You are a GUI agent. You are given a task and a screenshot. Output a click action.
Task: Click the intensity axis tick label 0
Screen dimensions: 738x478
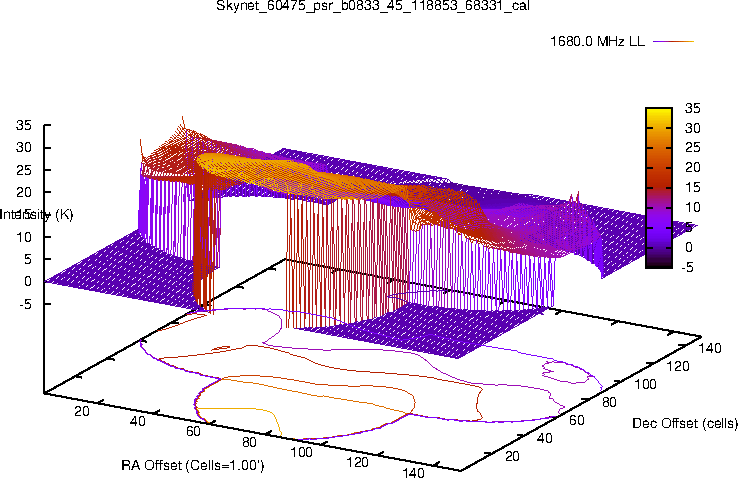[x=27, y=281]
